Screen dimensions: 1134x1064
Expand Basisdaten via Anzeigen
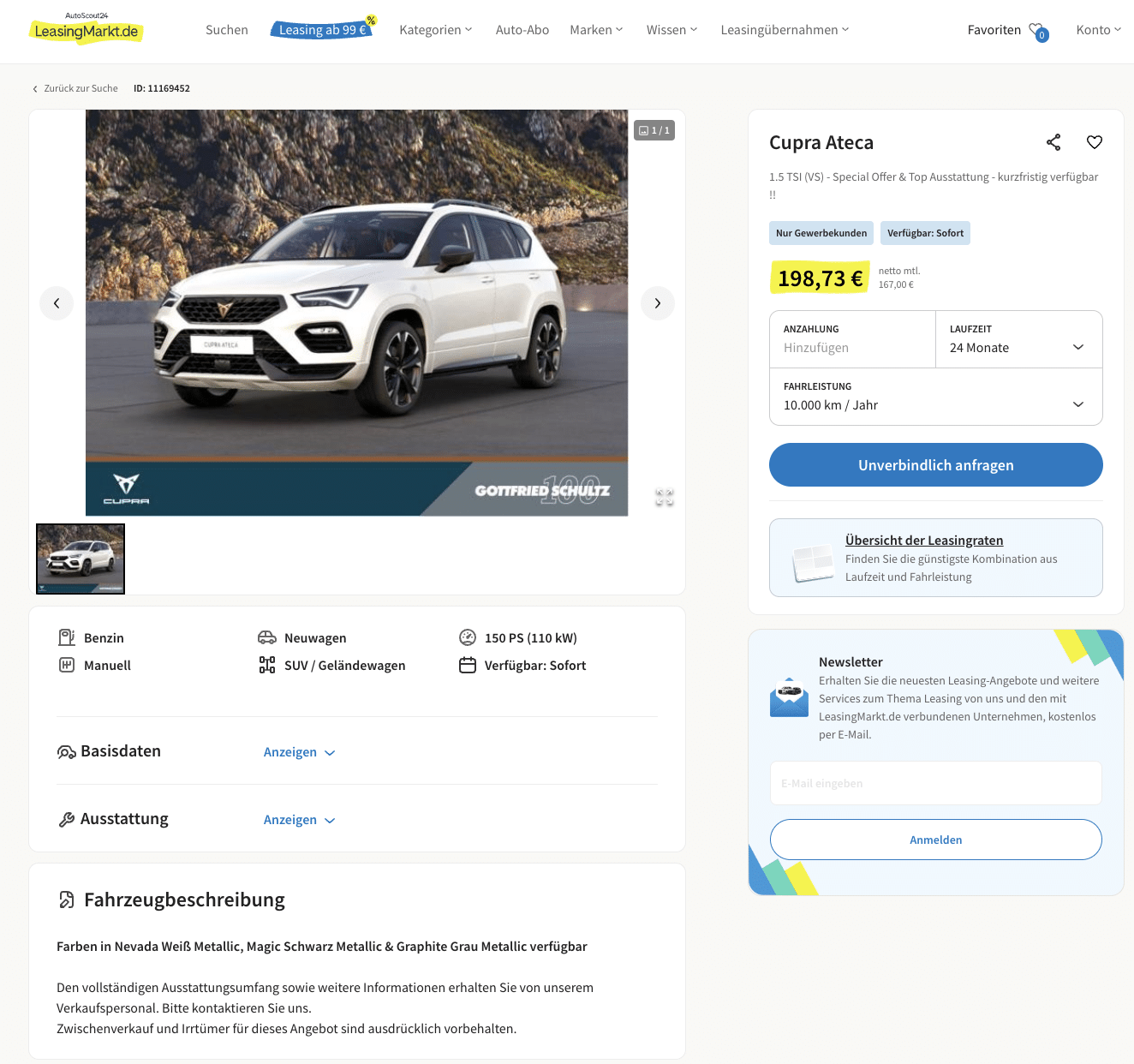pyautogui.click(x=299, y=752)
